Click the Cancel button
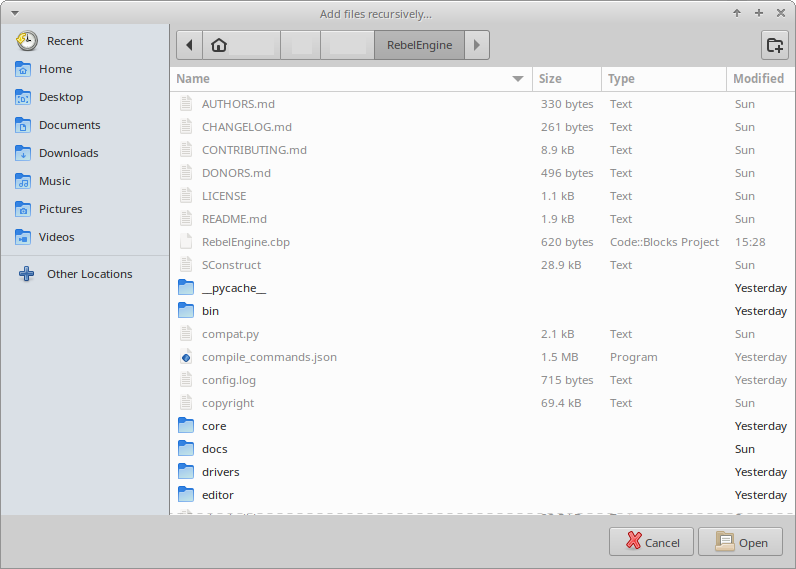Screen dimensions: 796x569 click(x=651, y=542)
